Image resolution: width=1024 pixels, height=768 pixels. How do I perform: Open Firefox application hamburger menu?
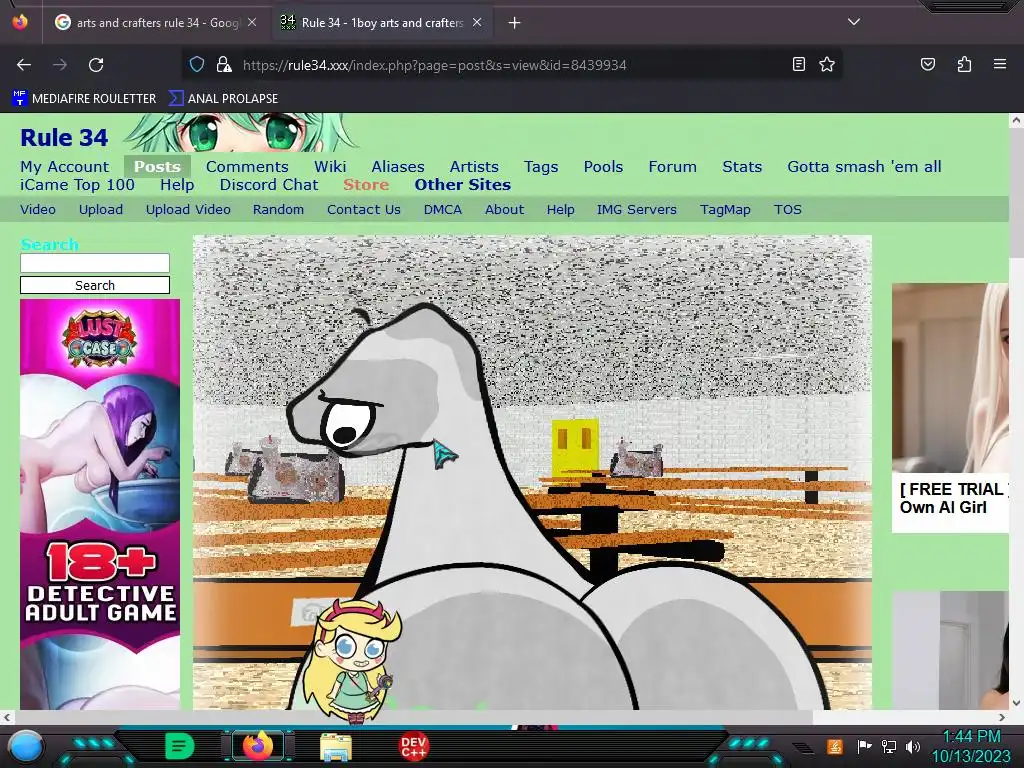(1000, 64)
